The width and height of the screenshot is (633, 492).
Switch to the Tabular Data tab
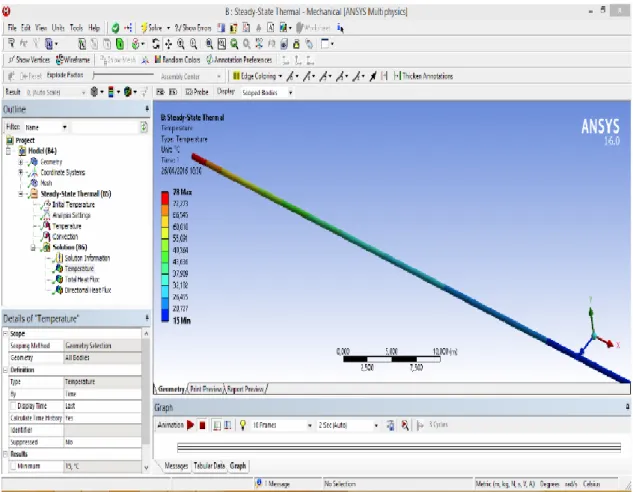(x=209, y=466)
